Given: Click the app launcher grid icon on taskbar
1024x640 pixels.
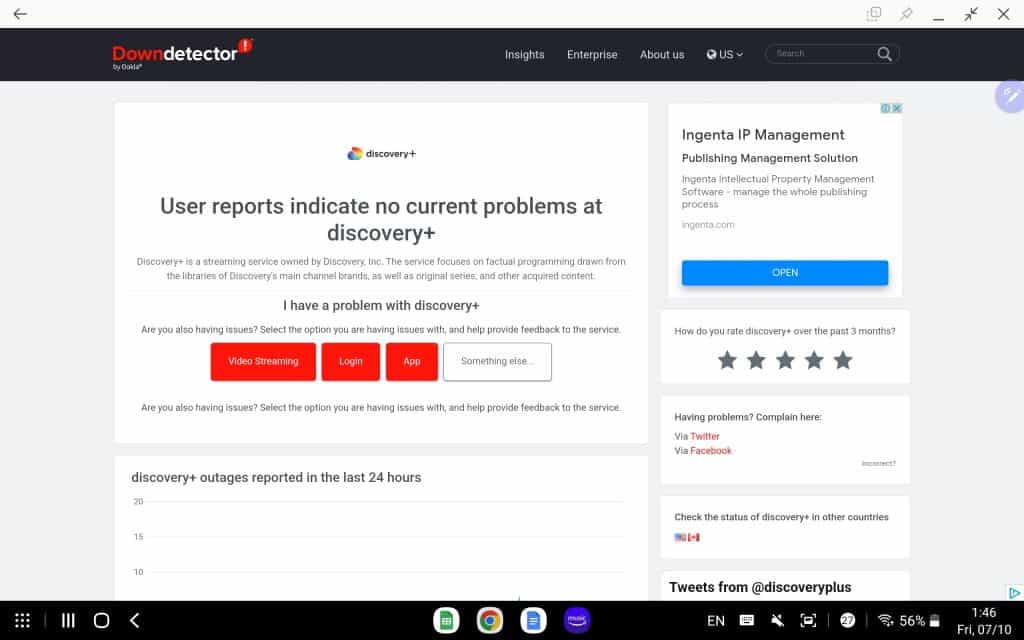Looking at the screenshot, I should pos(22,620).
